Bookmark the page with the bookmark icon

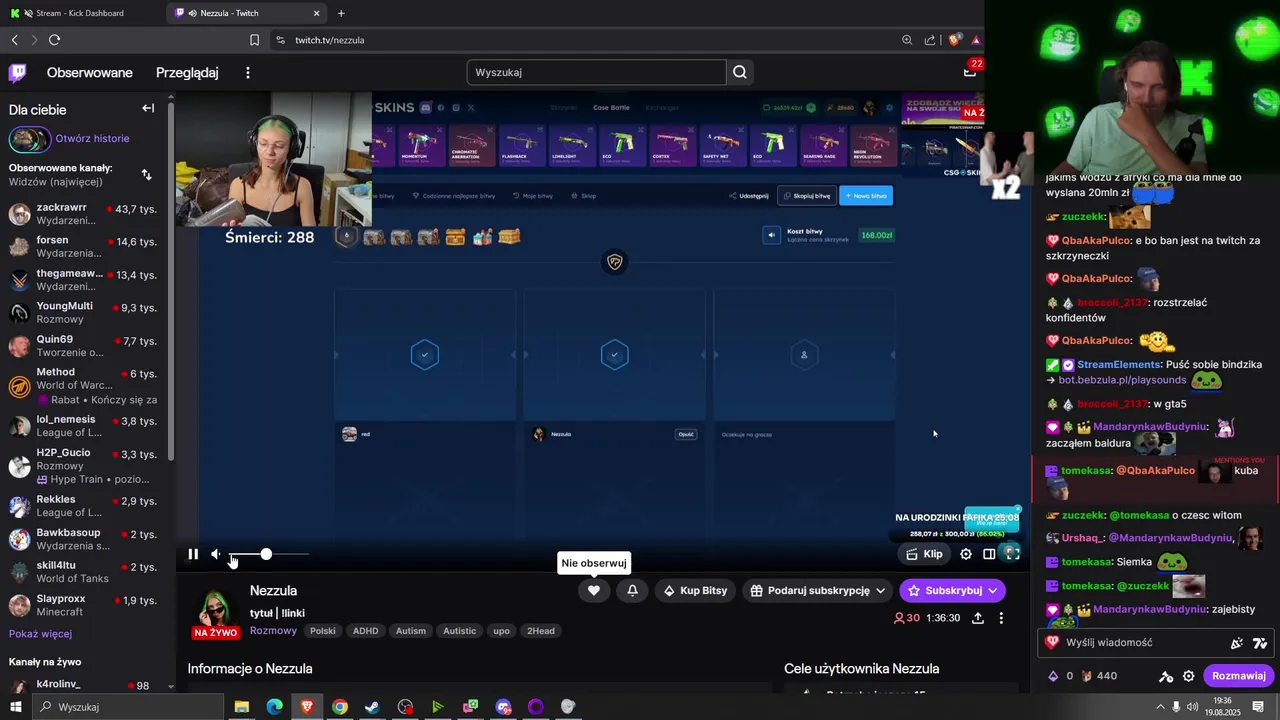254,40
